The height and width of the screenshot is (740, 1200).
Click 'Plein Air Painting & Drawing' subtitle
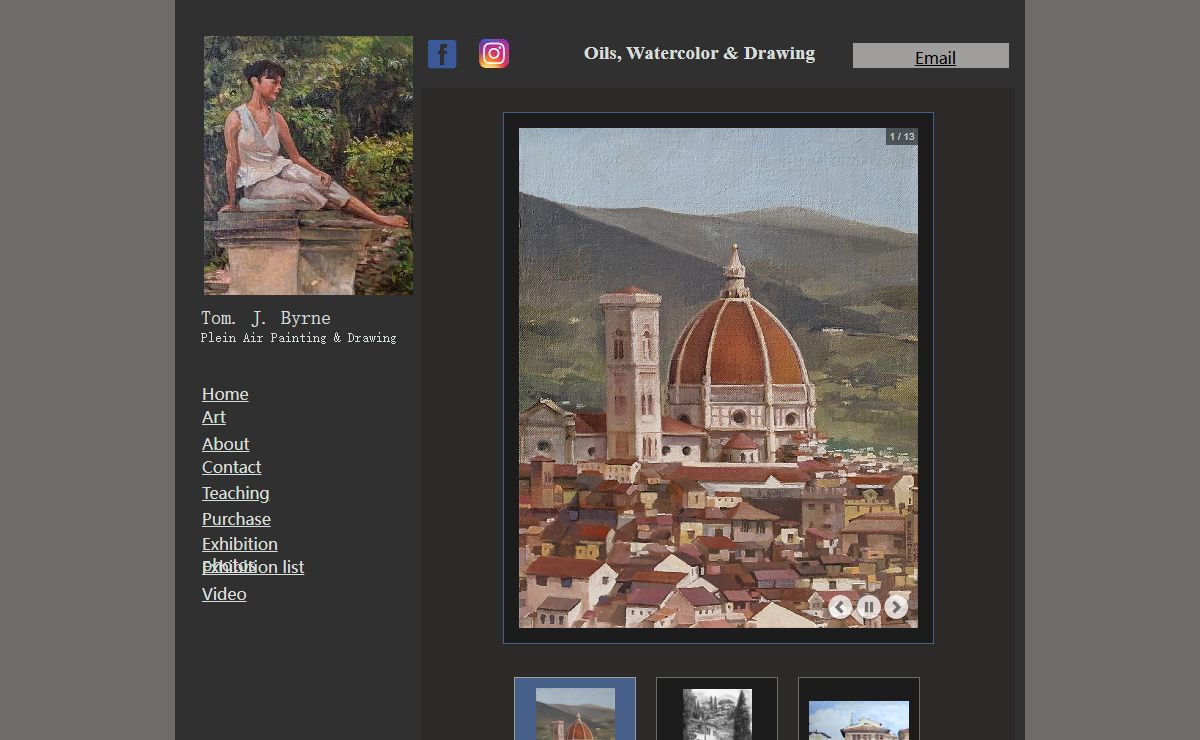[x=298, y=338]
